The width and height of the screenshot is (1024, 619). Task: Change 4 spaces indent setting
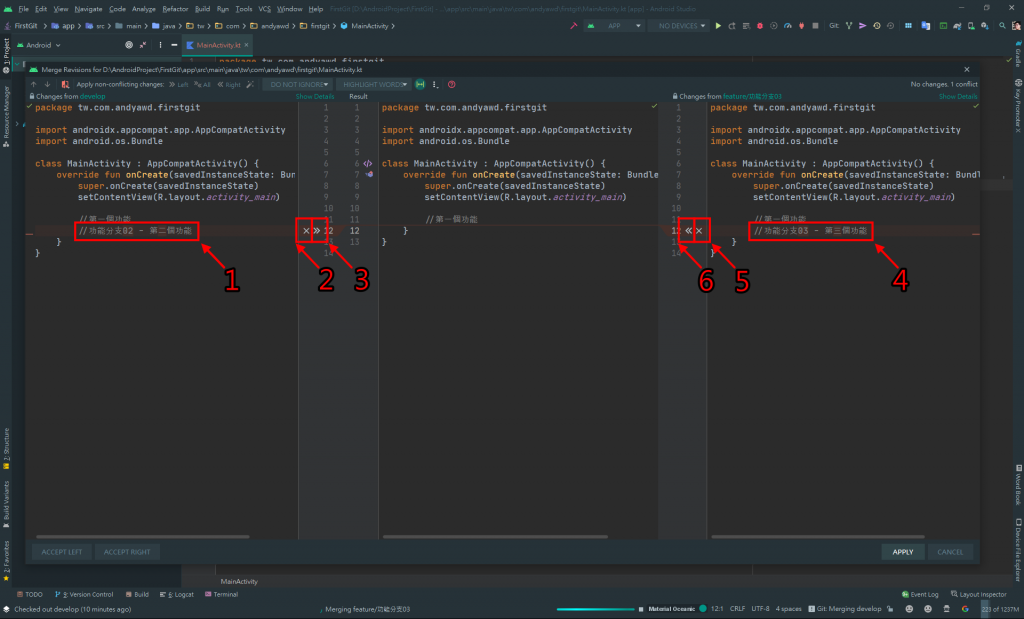(x=788, y=609)
